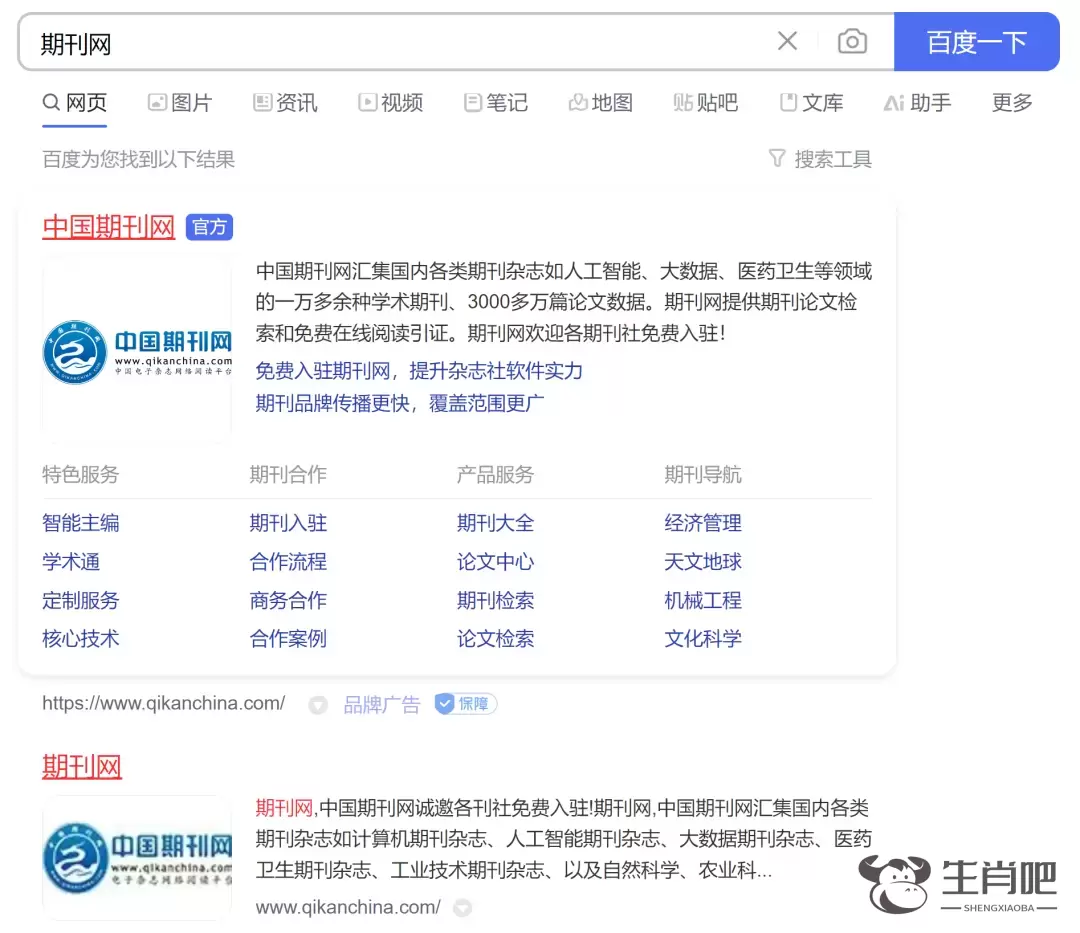The height and width of the screenshot is (933, 1080).
Task: Open the 中国期刊网 official result title
Action: (108, 227)
